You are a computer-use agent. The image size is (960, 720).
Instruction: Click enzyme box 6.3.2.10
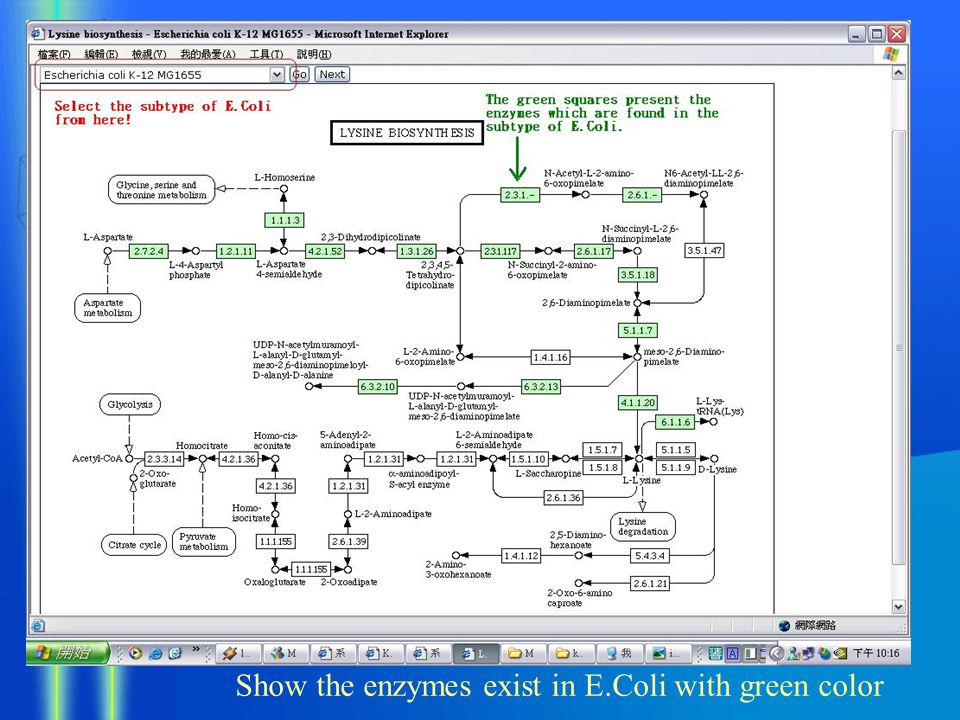click(377, 386)
